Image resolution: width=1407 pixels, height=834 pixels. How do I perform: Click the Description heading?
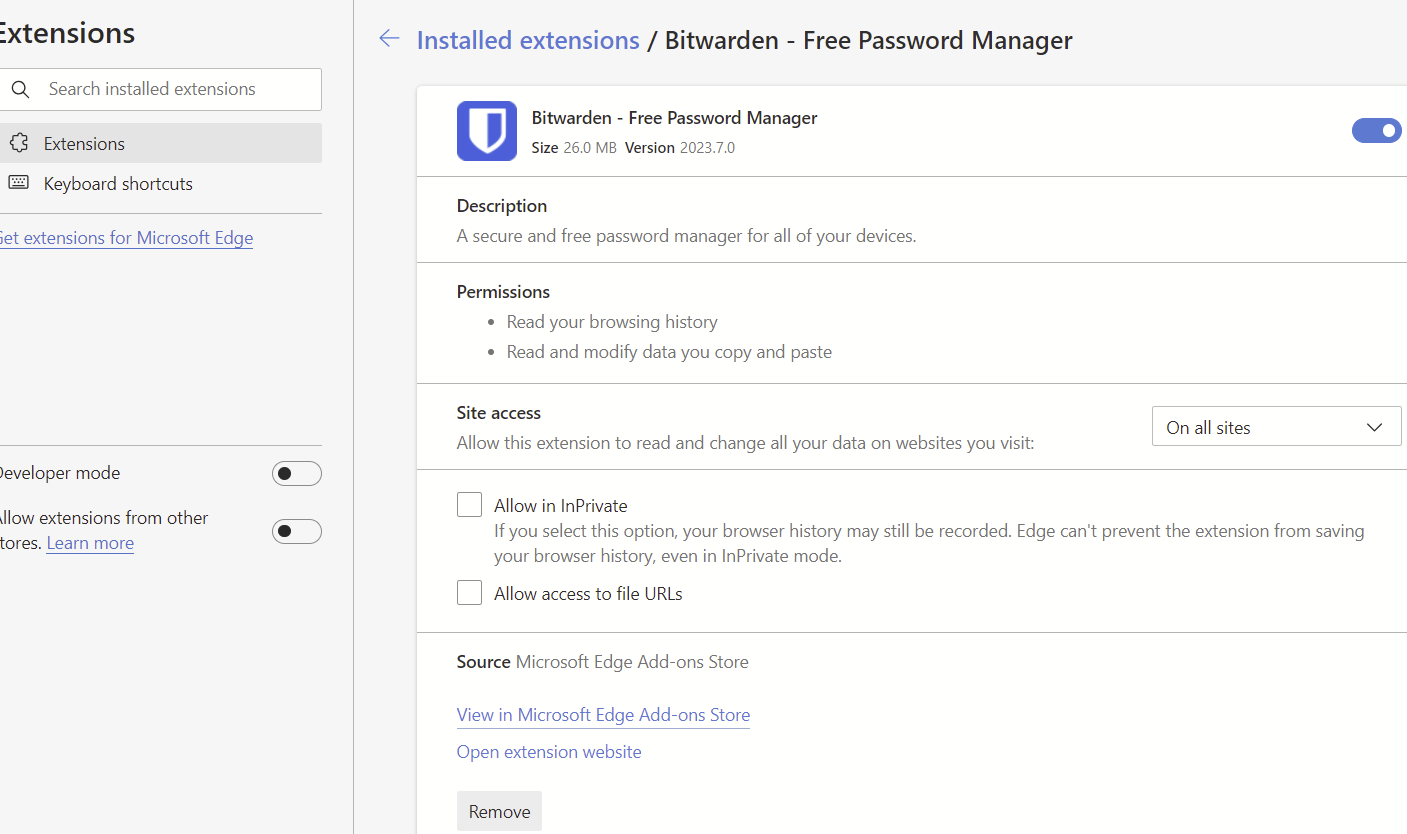point(502,206)
